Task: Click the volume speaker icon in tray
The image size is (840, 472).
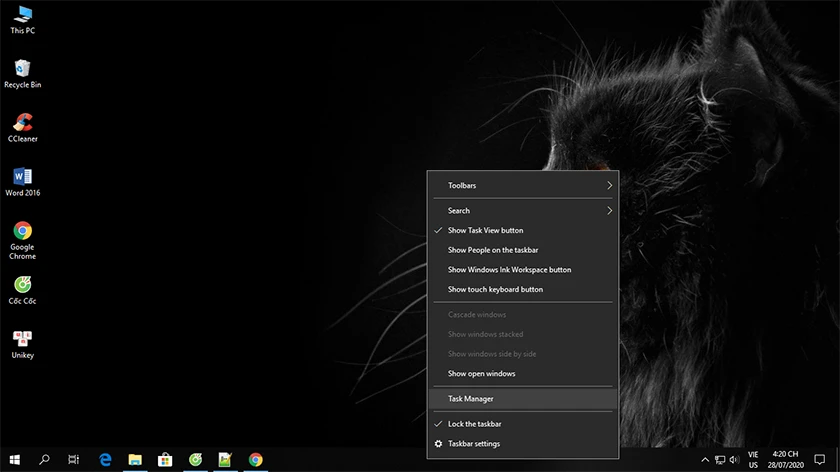Action: (x=734, y=460)
